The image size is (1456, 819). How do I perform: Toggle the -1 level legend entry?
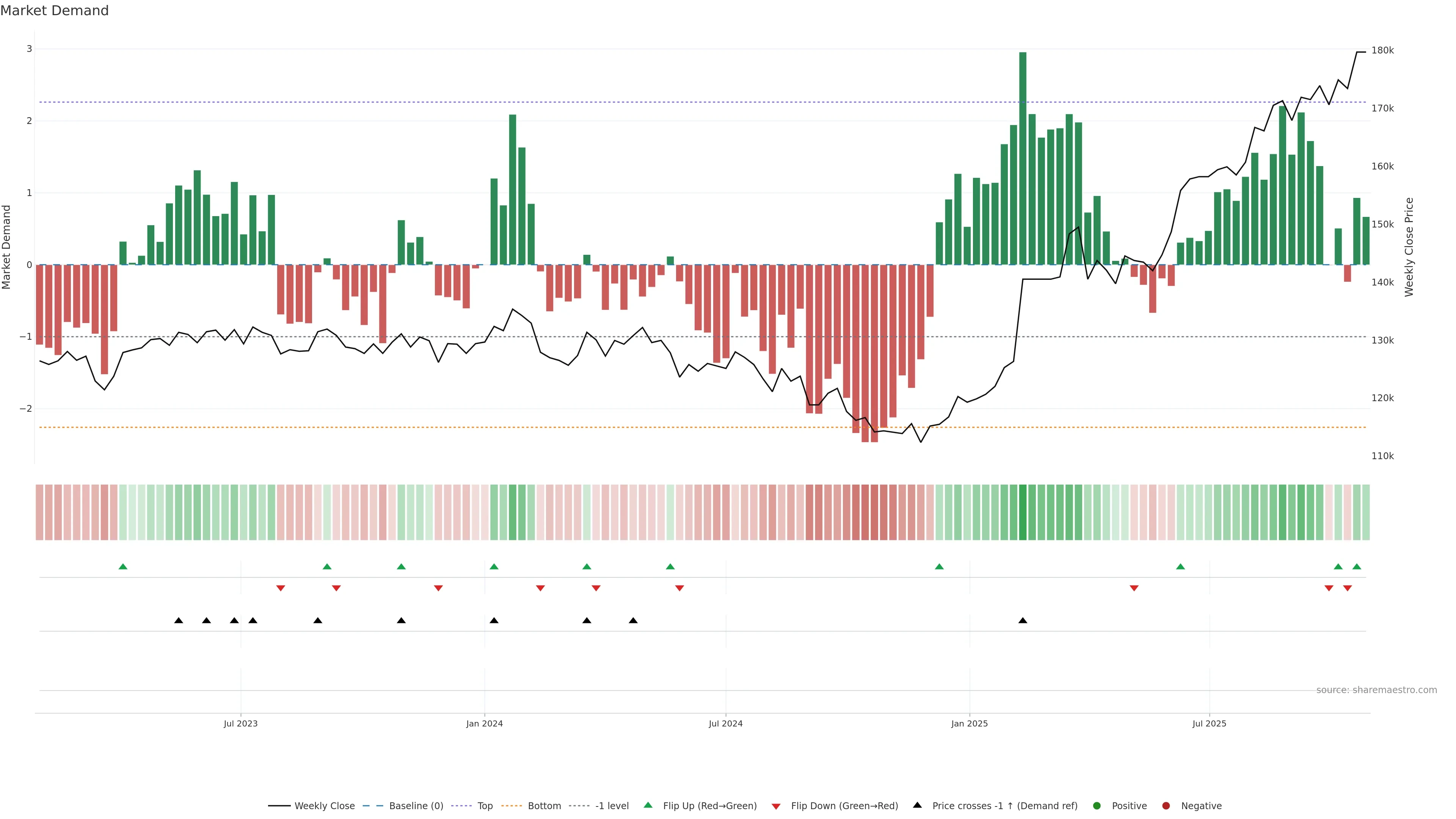(x=612, y=805)
